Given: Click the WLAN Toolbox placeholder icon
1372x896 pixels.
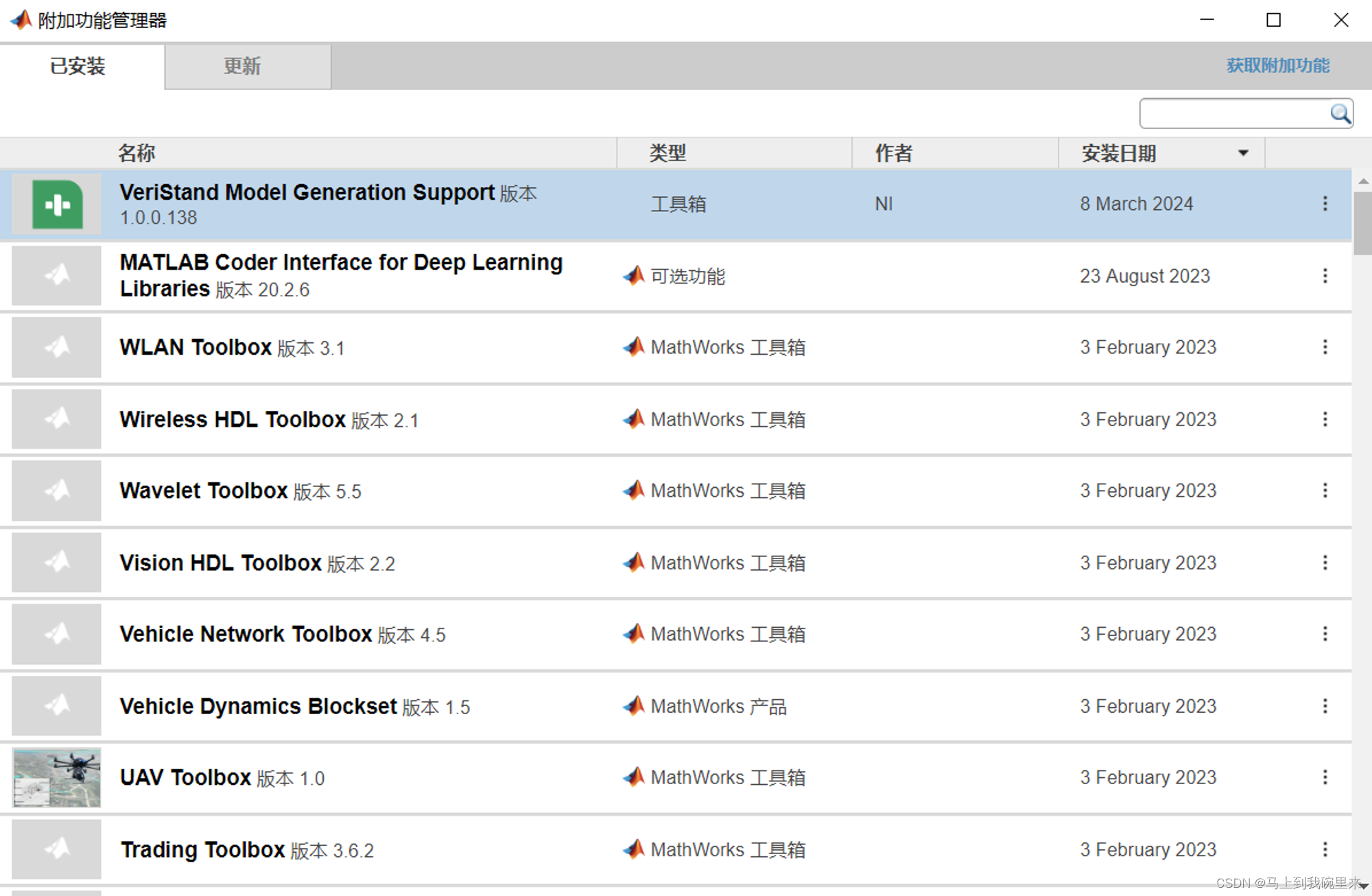Looking at the screenshot, I should tap(57, 347).
